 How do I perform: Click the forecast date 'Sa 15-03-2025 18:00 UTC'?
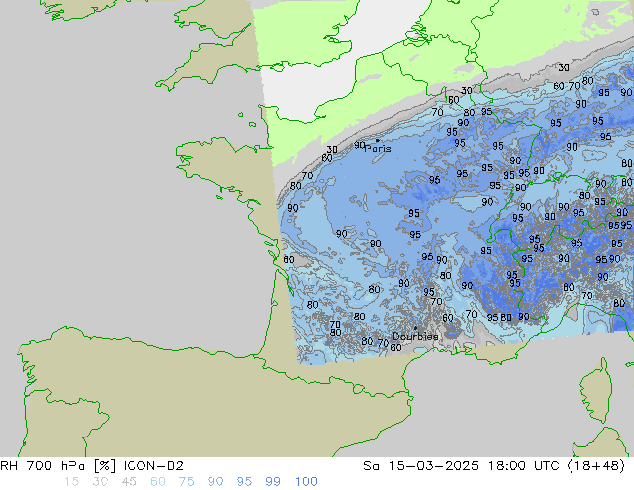[x=461, y=466]
